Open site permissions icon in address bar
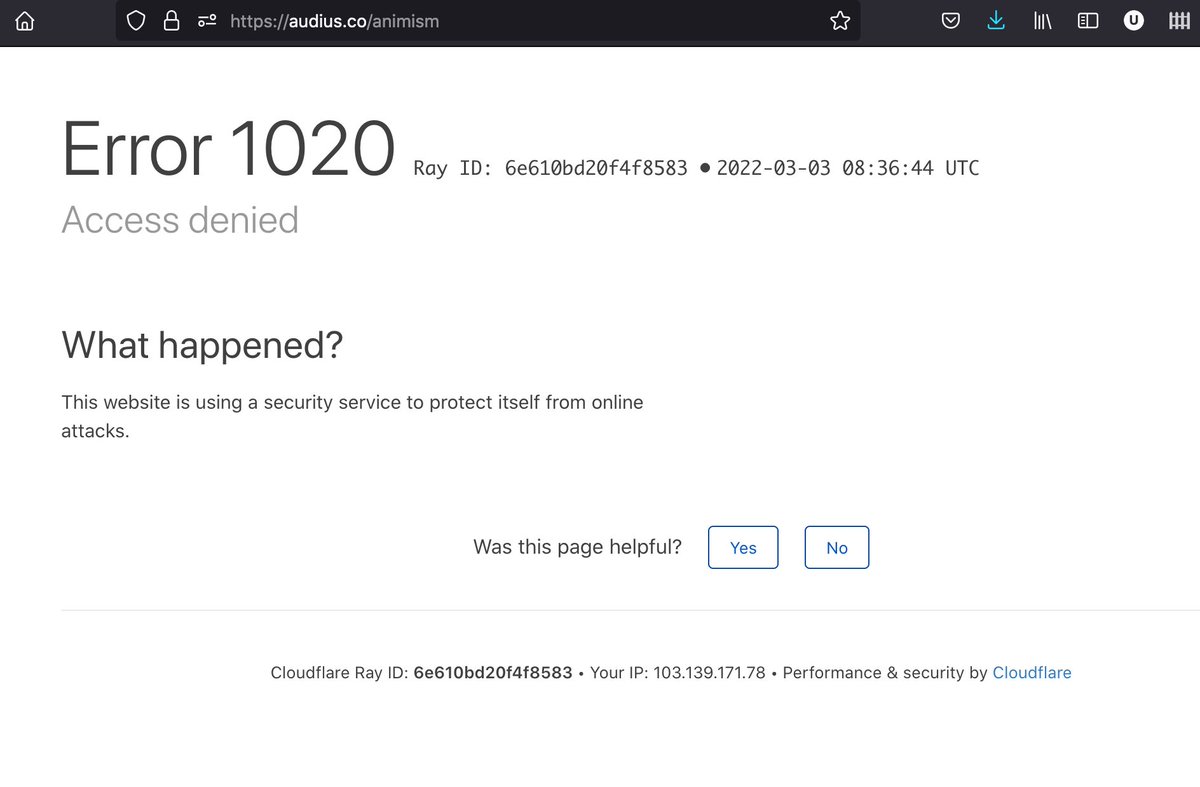1200x787 pixels. 207,21
